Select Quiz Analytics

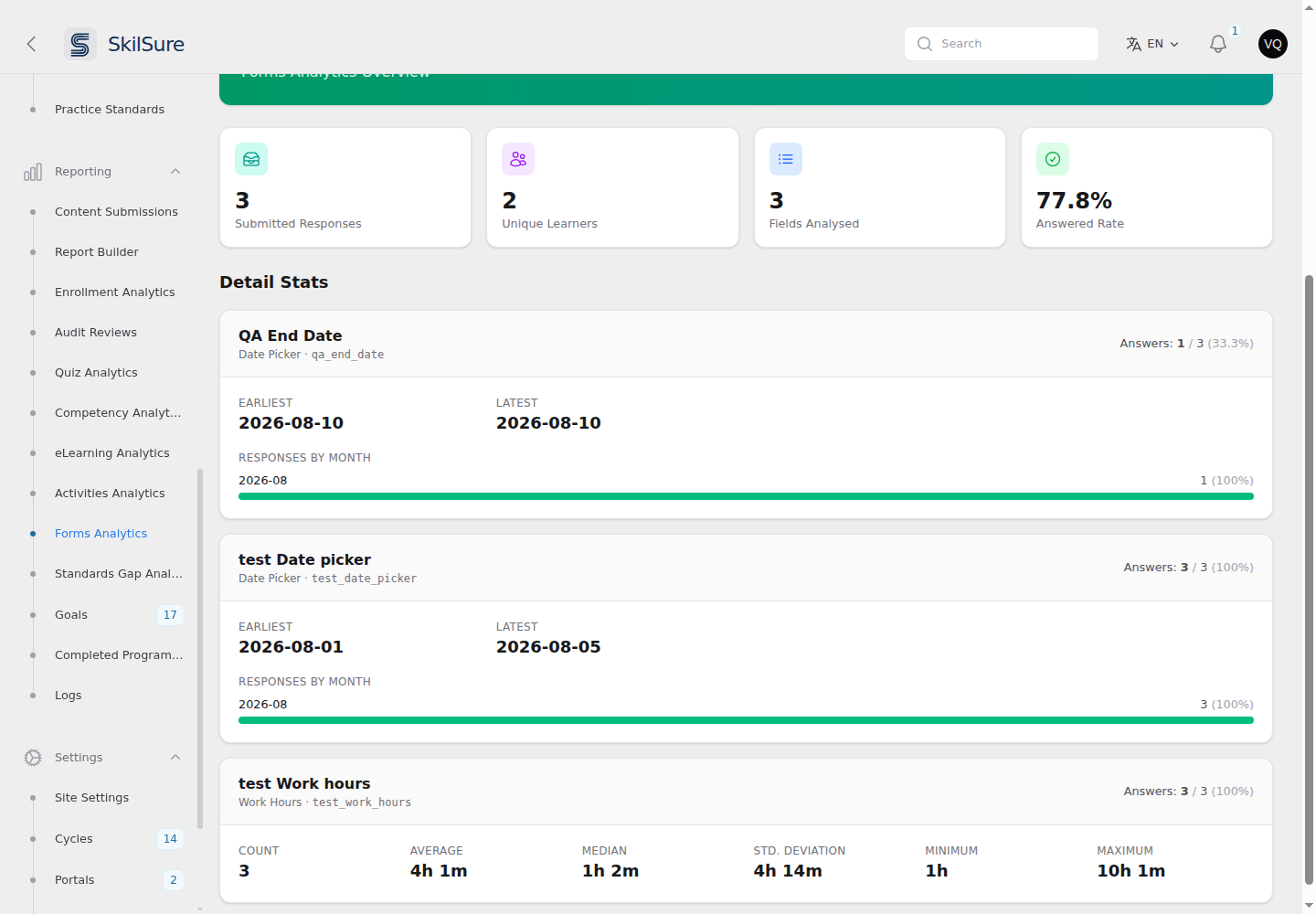(x=96, y=373)
